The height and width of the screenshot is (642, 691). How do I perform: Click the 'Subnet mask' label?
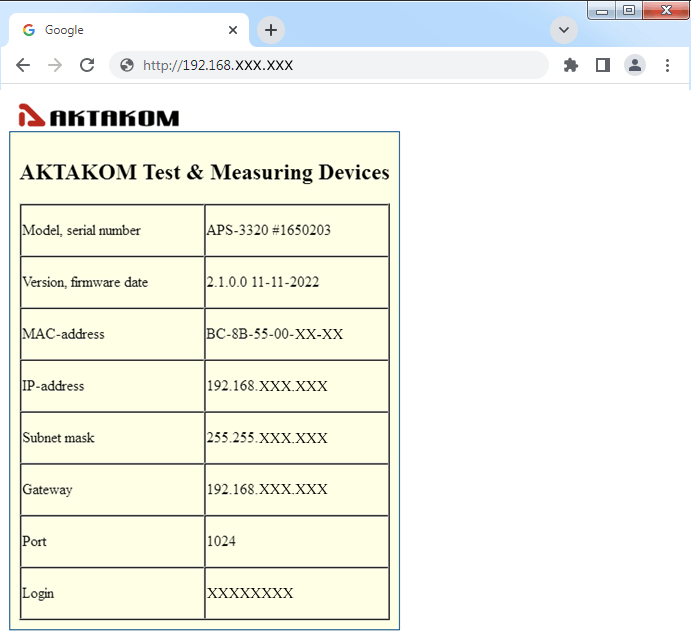point(59,438)
